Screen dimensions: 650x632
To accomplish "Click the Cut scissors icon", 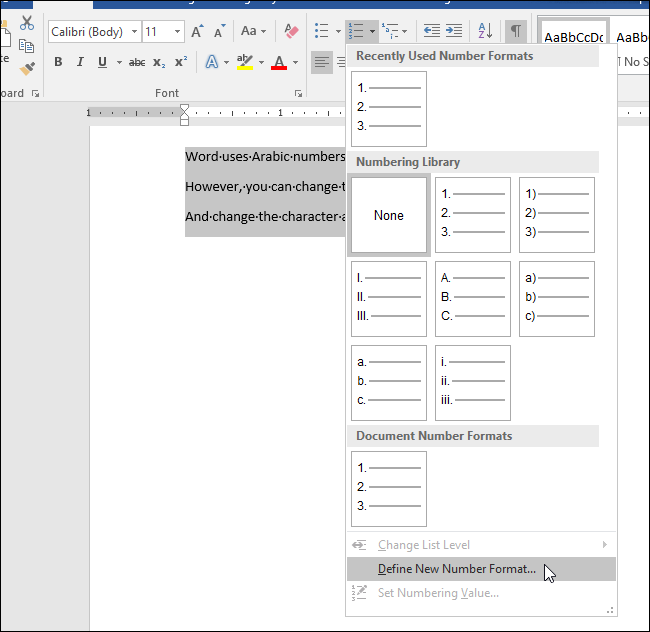I will [27, 22].
